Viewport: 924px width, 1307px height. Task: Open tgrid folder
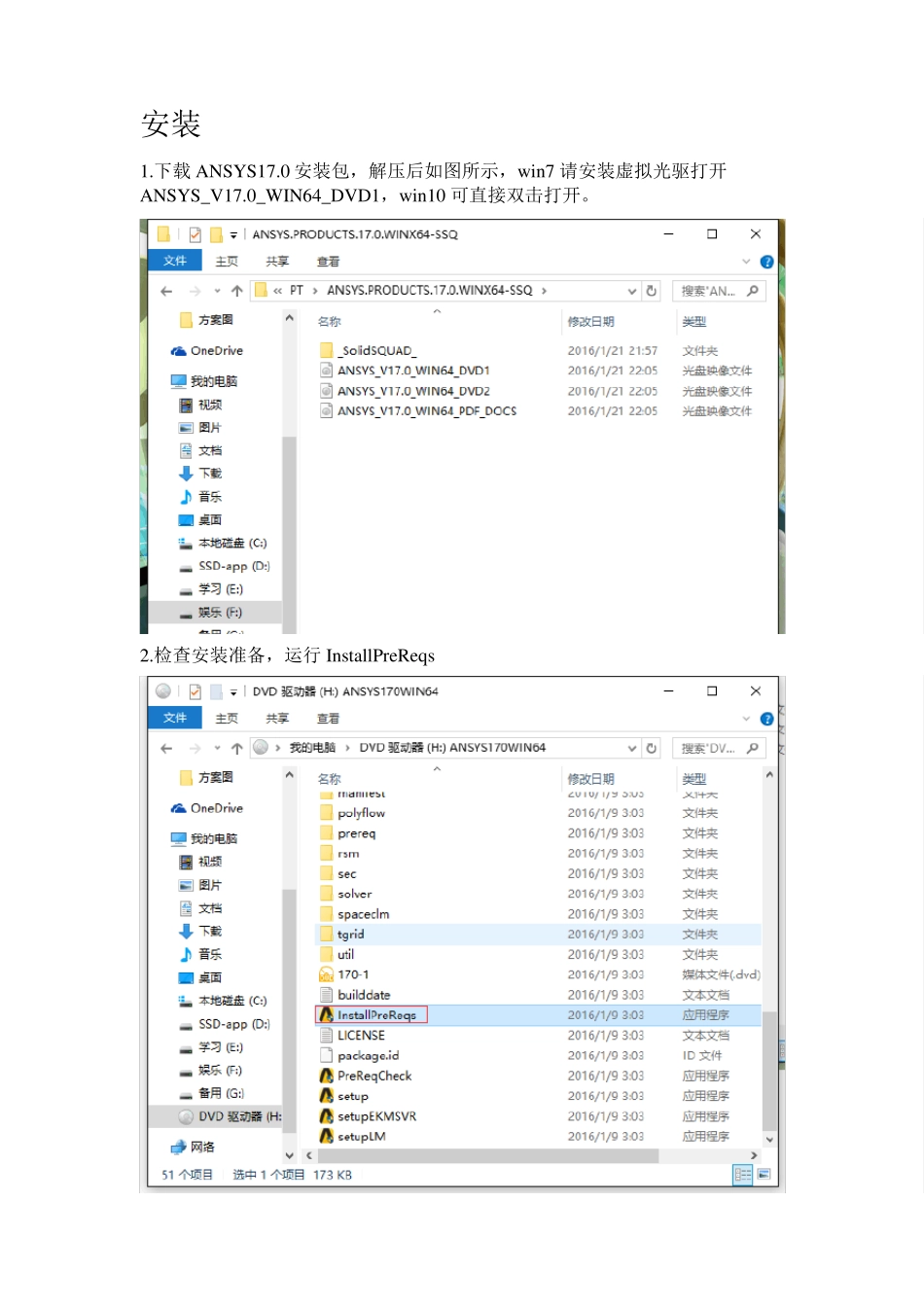click(342, 935)
